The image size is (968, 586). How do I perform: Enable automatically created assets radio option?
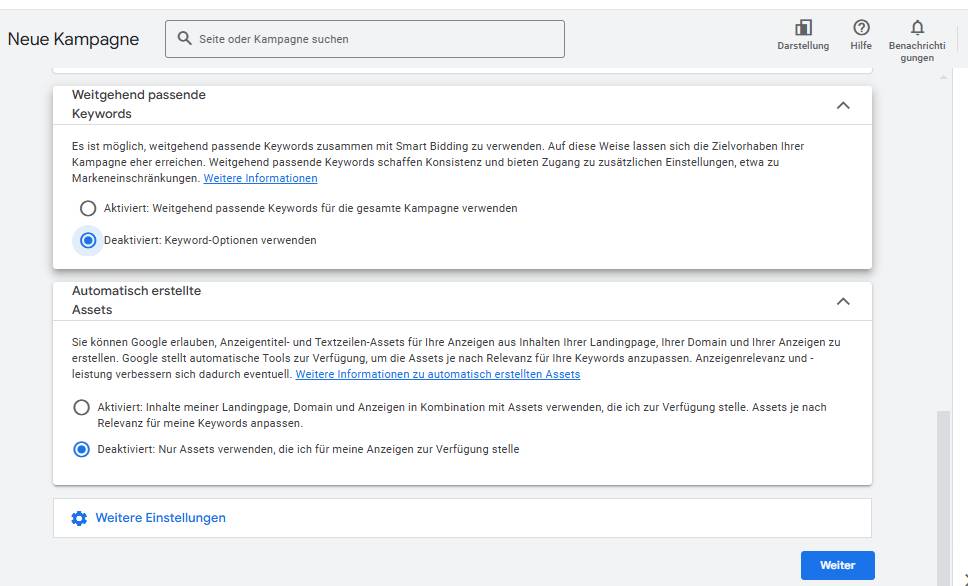click(81, 408)
